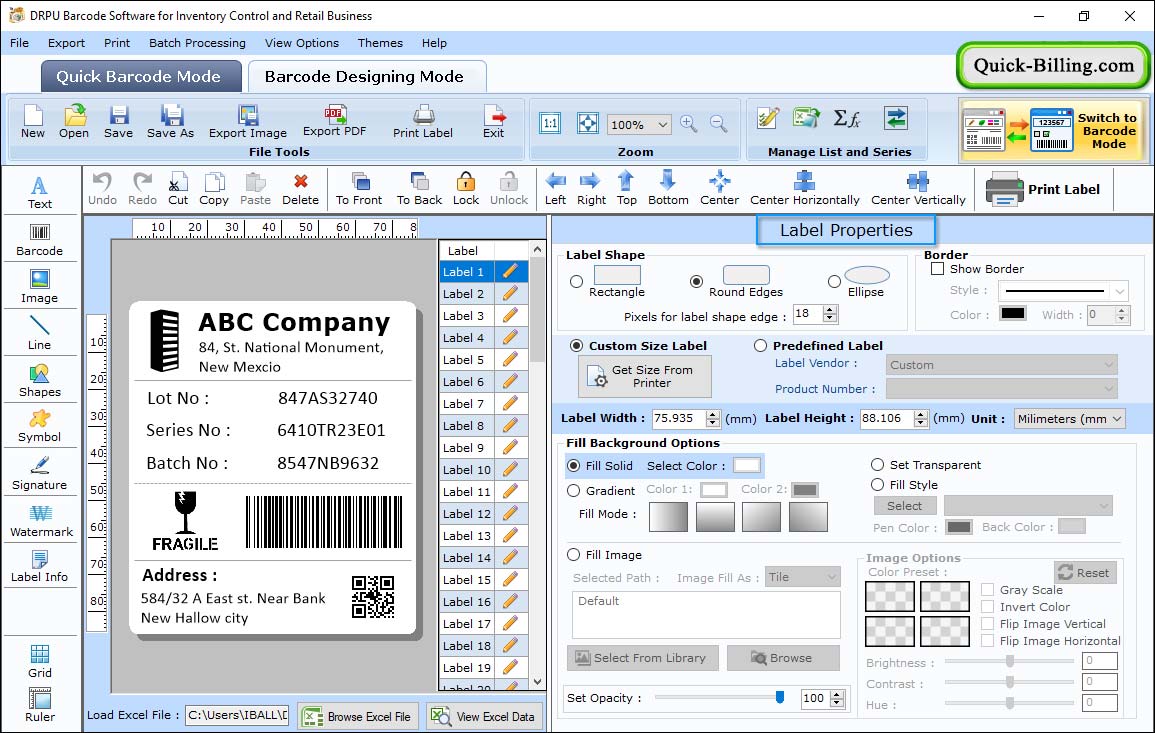Select the Predefined Label option
Viewport: 1155px width, 733px height.
coord(760,346)
